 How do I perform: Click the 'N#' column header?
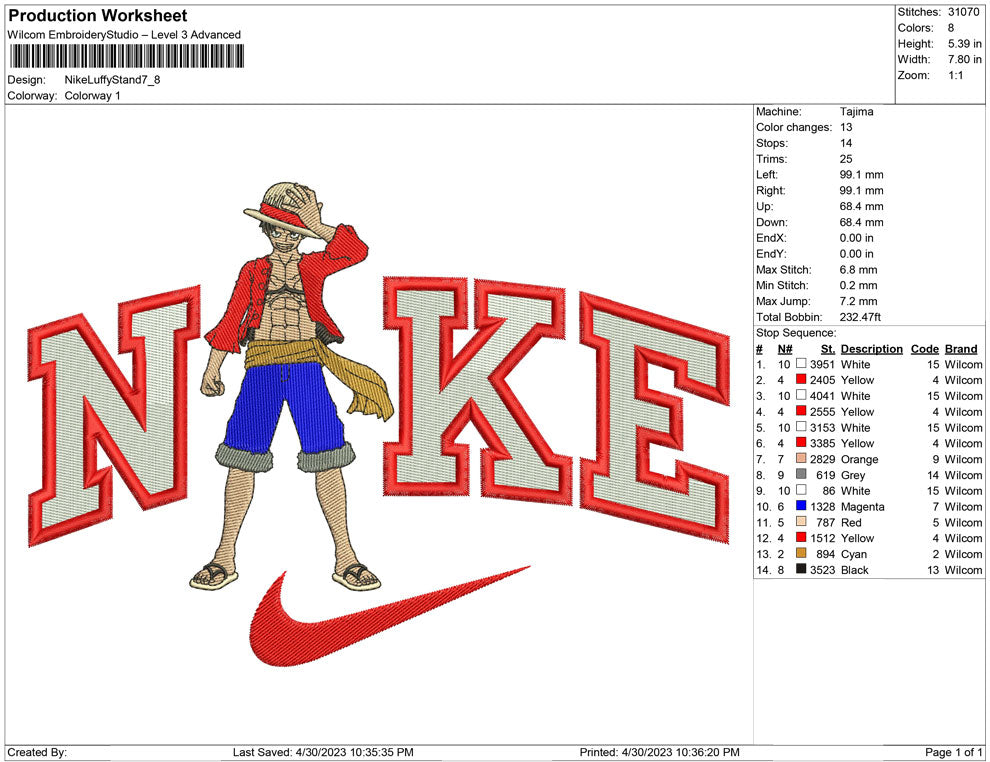[x=785, y=349]
